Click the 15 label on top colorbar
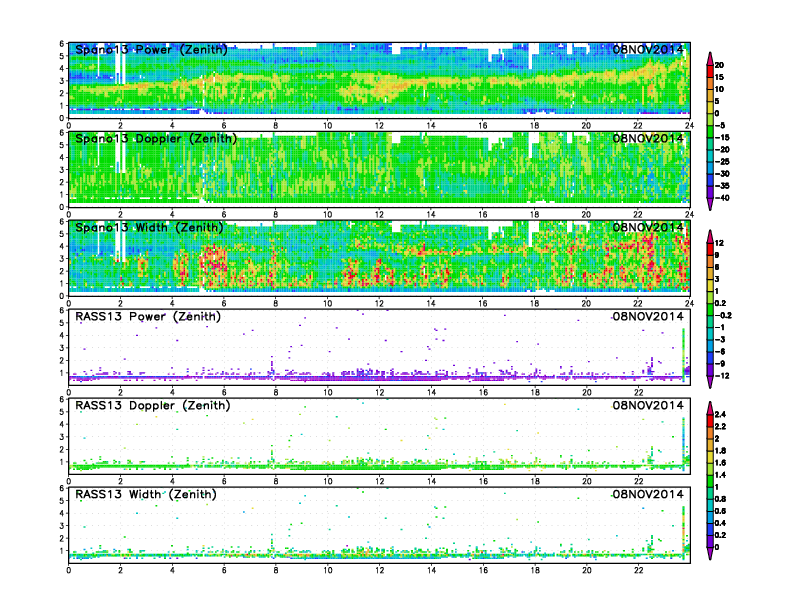792x612 pixels. click(x=719, y=77)
